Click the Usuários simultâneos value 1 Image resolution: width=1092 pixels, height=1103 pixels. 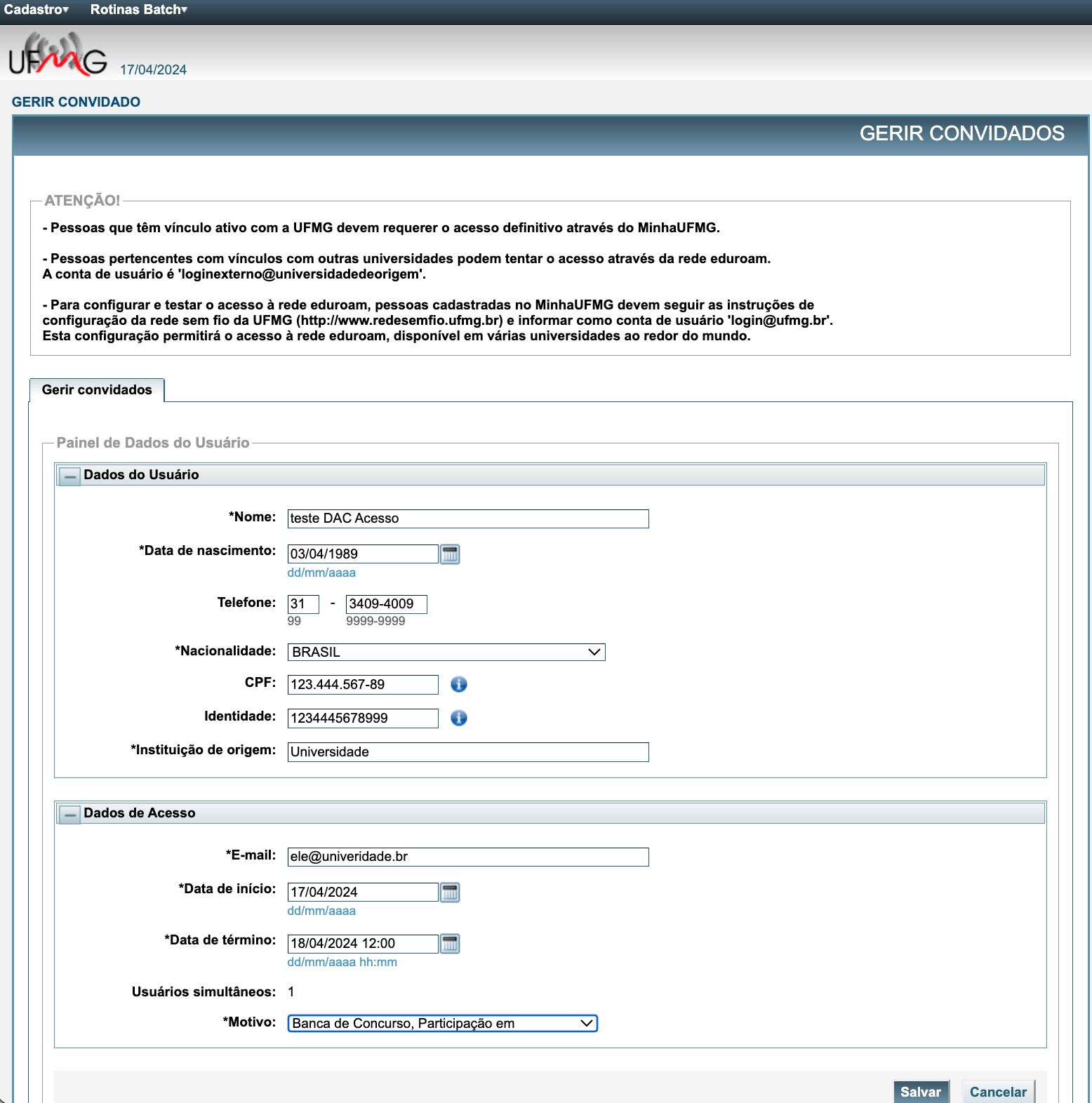[x=291, y=991]
